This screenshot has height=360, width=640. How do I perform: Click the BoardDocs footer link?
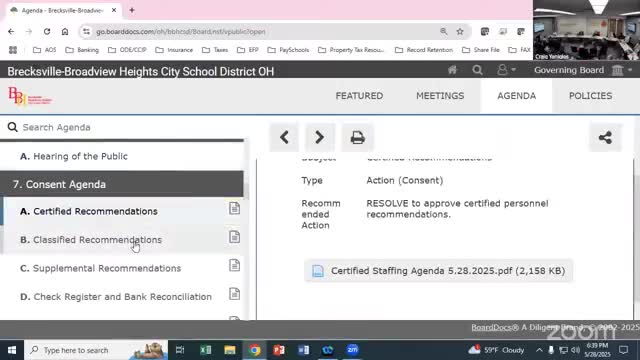(491, 327)
